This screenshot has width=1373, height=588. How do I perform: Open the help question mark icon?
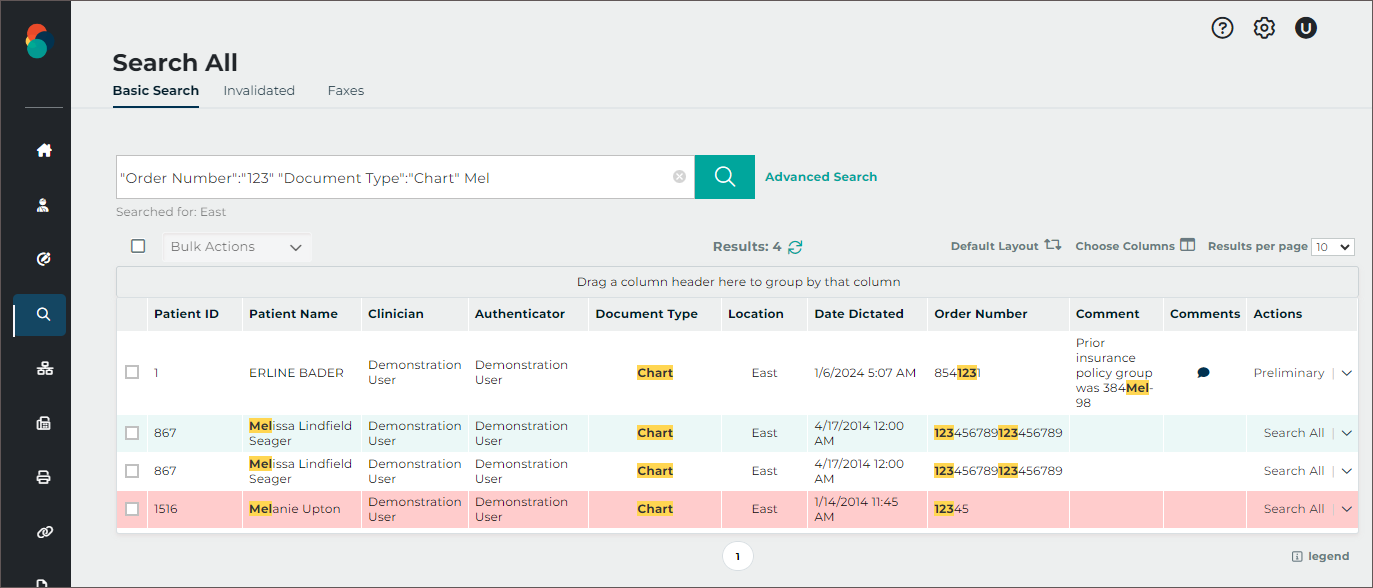[x=1222, y=28]
